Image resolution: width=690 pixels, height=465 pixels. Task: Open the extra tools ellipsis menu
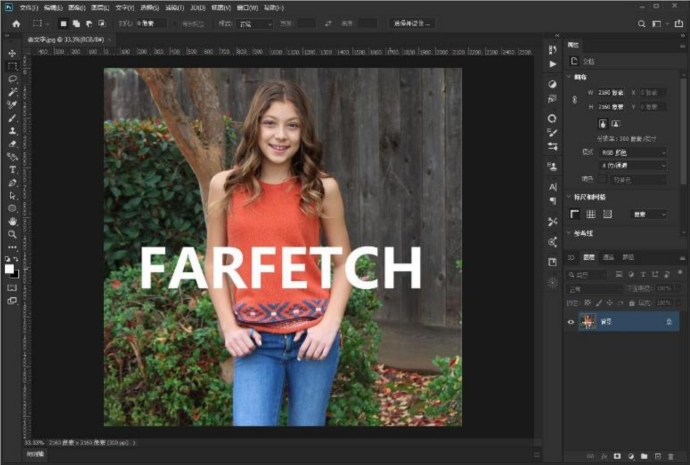coord(12,247)
